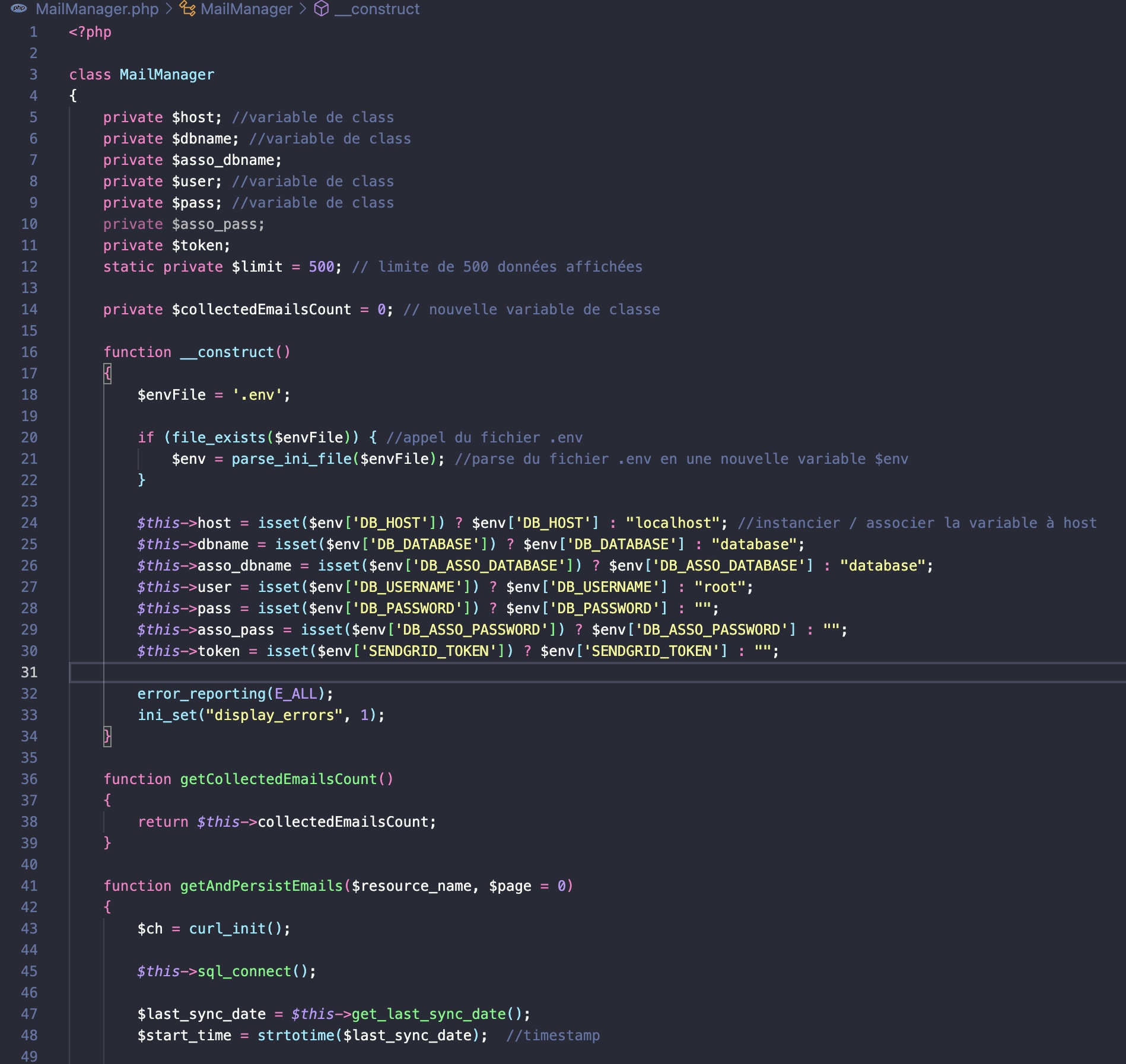
Task: Click the parse_ini_file function call
Action: pos(291,459)
